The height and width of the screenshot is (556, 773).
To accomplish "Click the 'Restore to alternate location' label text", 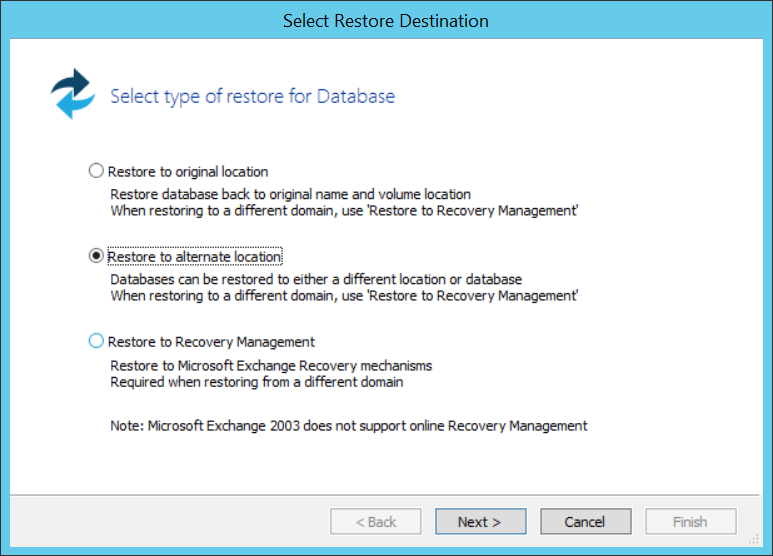I will (195, 257).
